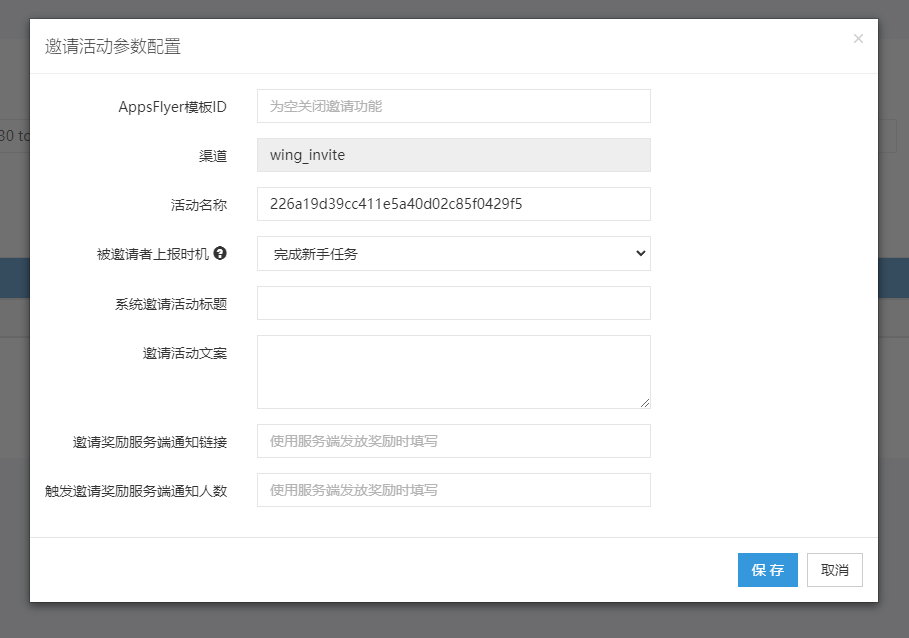
Task: Click the AppsFlyer模板ID label
Action: click(x=172, y=107)
